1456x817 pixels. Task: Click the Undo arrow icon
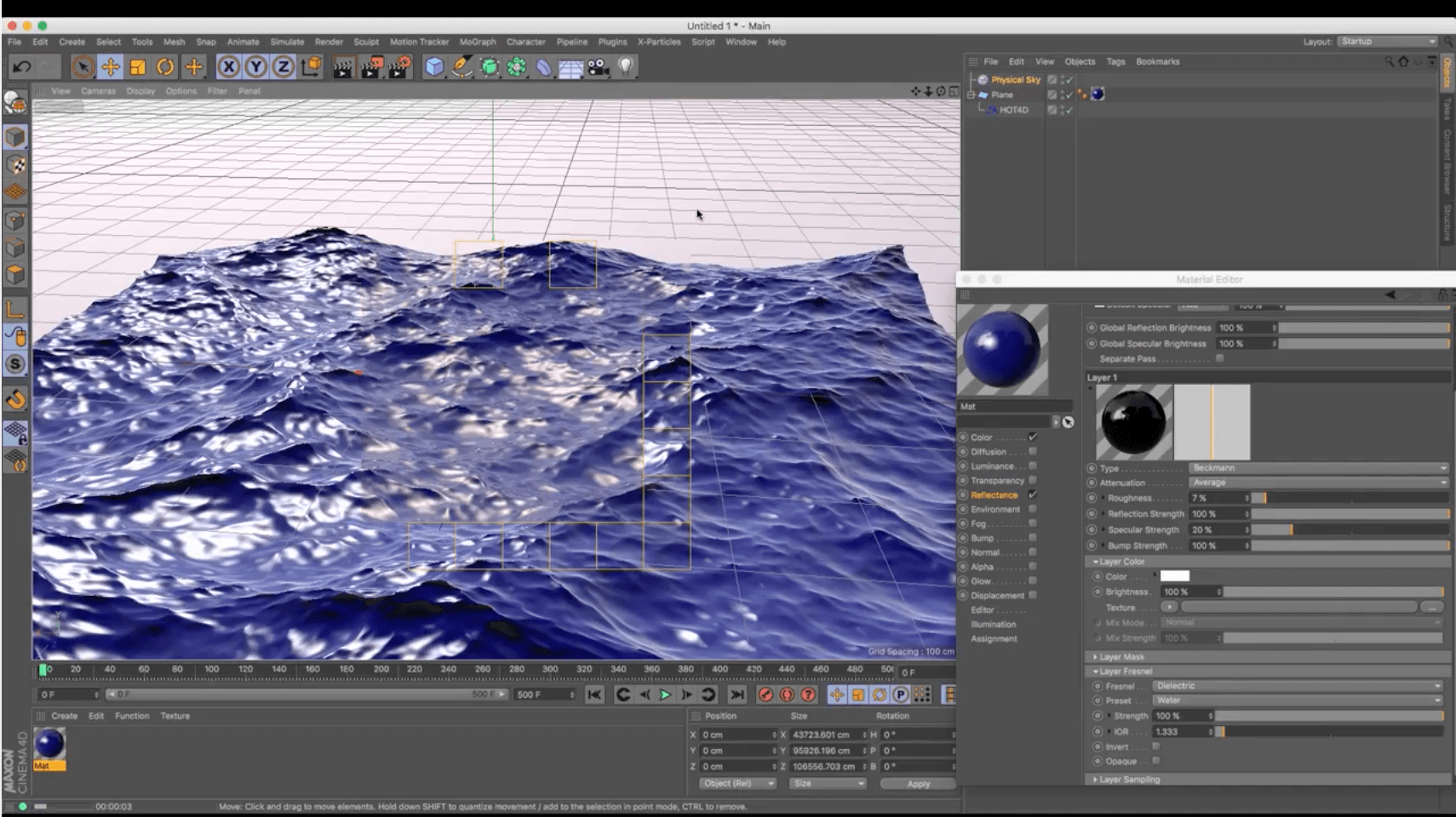click(x=22, y=66)
